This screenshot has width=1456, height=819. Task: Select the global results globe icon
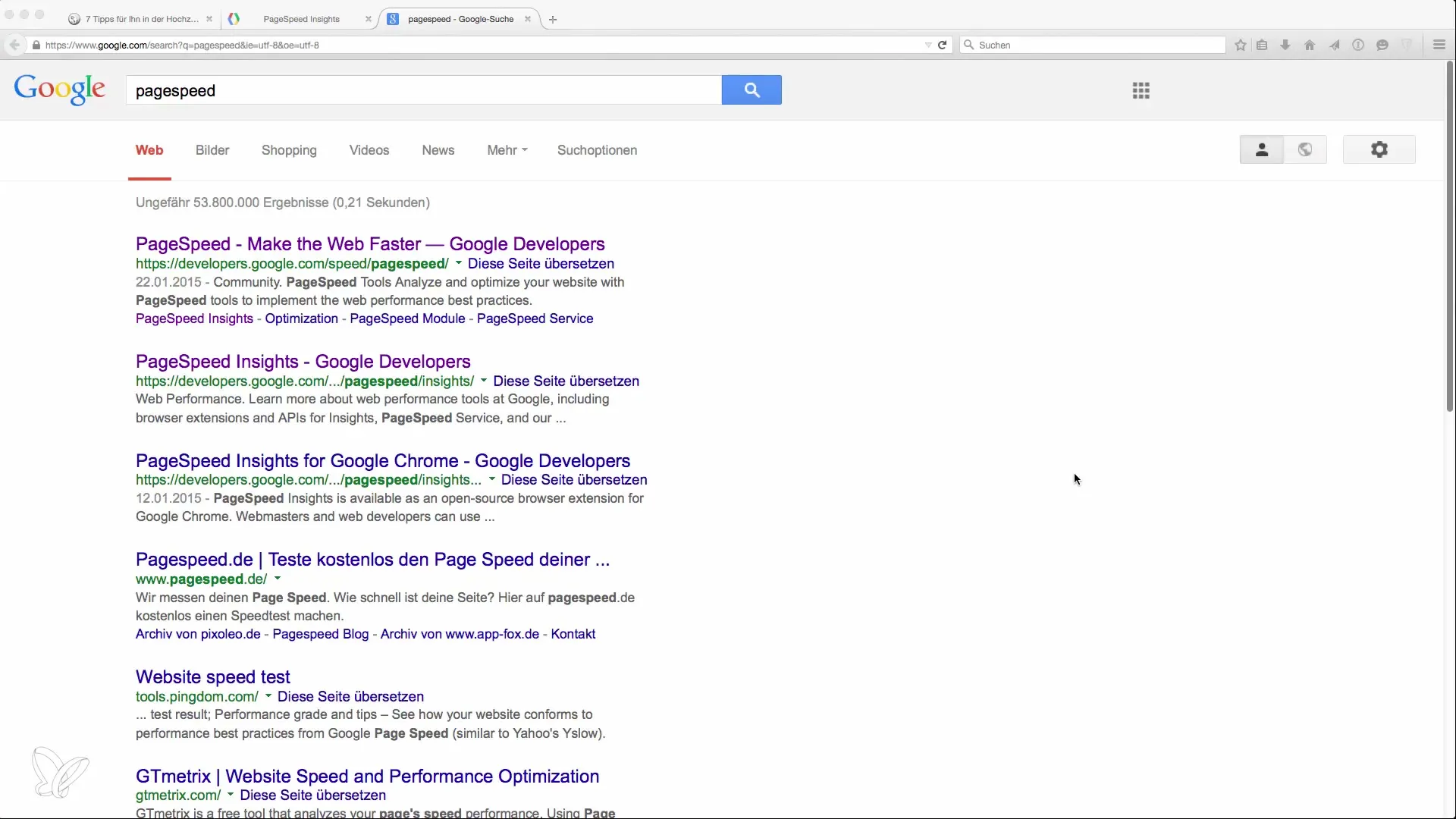point(1305,149)
